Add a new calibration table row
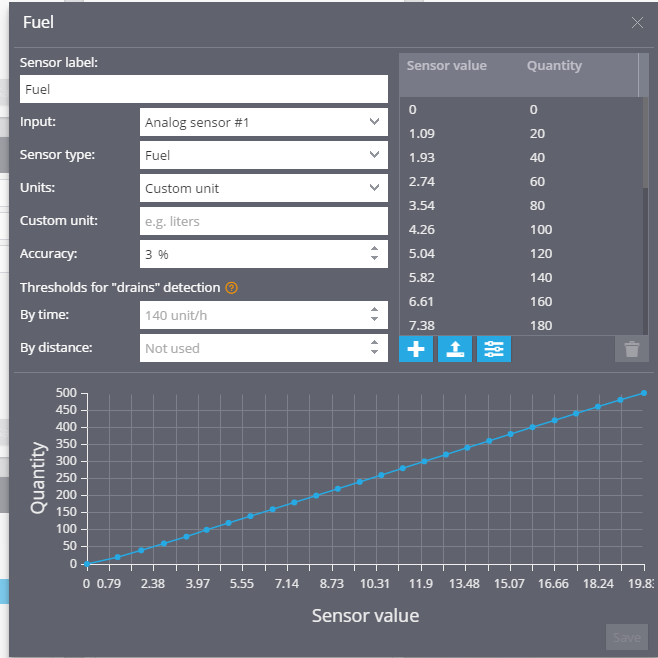Viewport: 658px width, 658px height. pyautogui.click(x=415, y=349)
